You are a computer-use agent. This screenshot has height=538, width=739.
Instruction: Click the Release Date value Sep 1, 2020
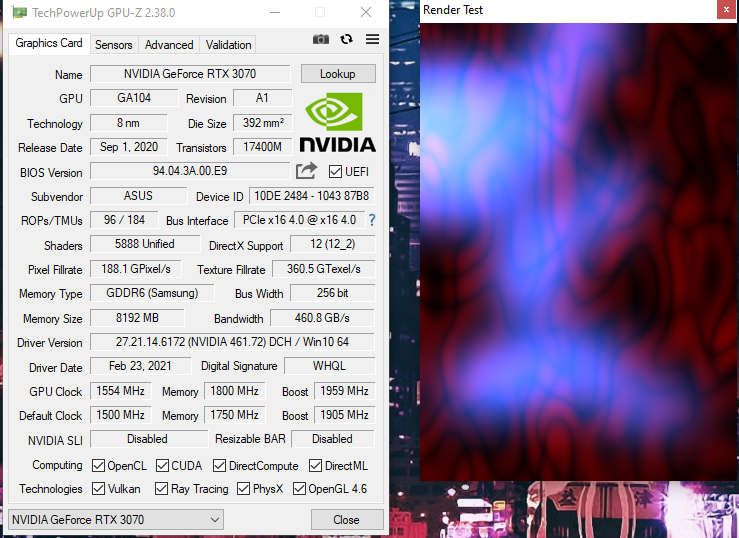[x=129, y=147]
